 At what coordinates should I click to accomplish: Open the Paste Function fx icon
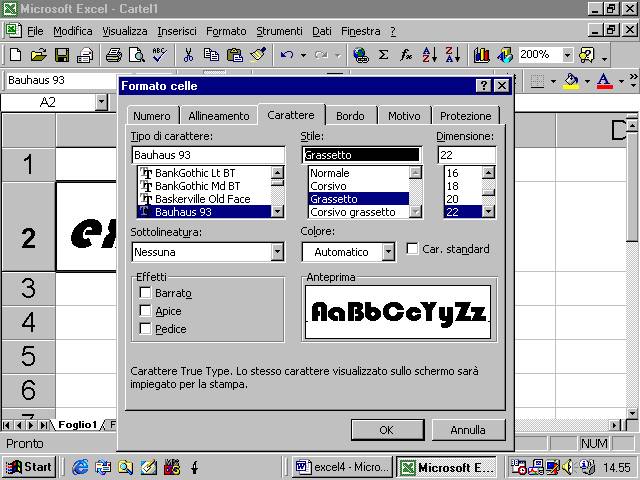pos(406,55)
